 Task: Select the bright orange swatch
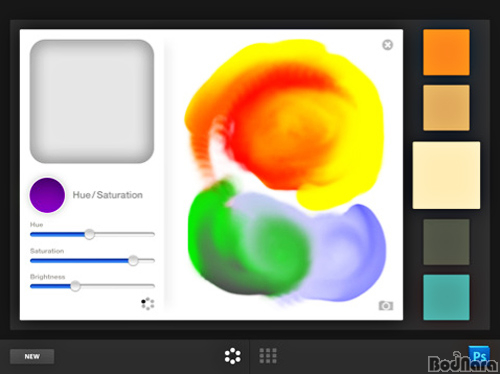(x=446, y=52)
